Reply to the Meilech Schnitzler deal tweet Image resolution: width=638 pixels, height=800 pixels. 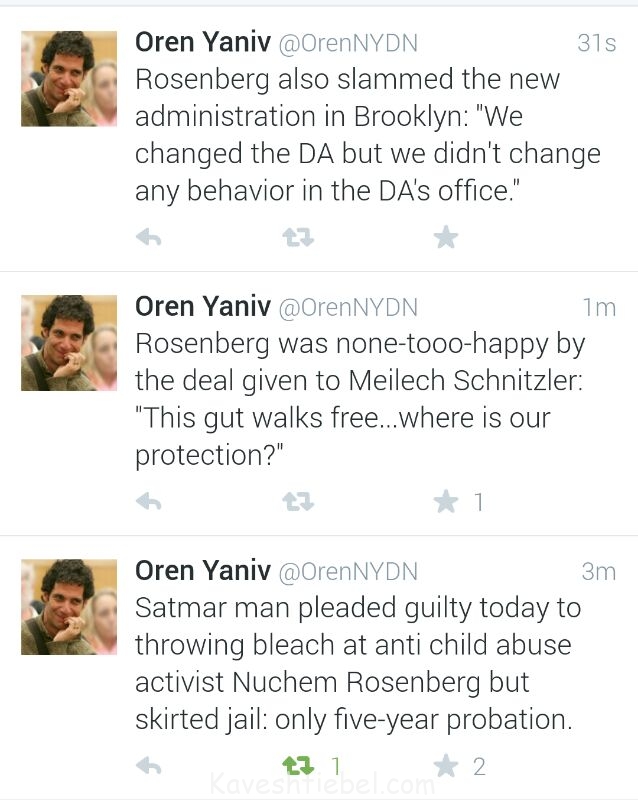click(x=148, y=501)
